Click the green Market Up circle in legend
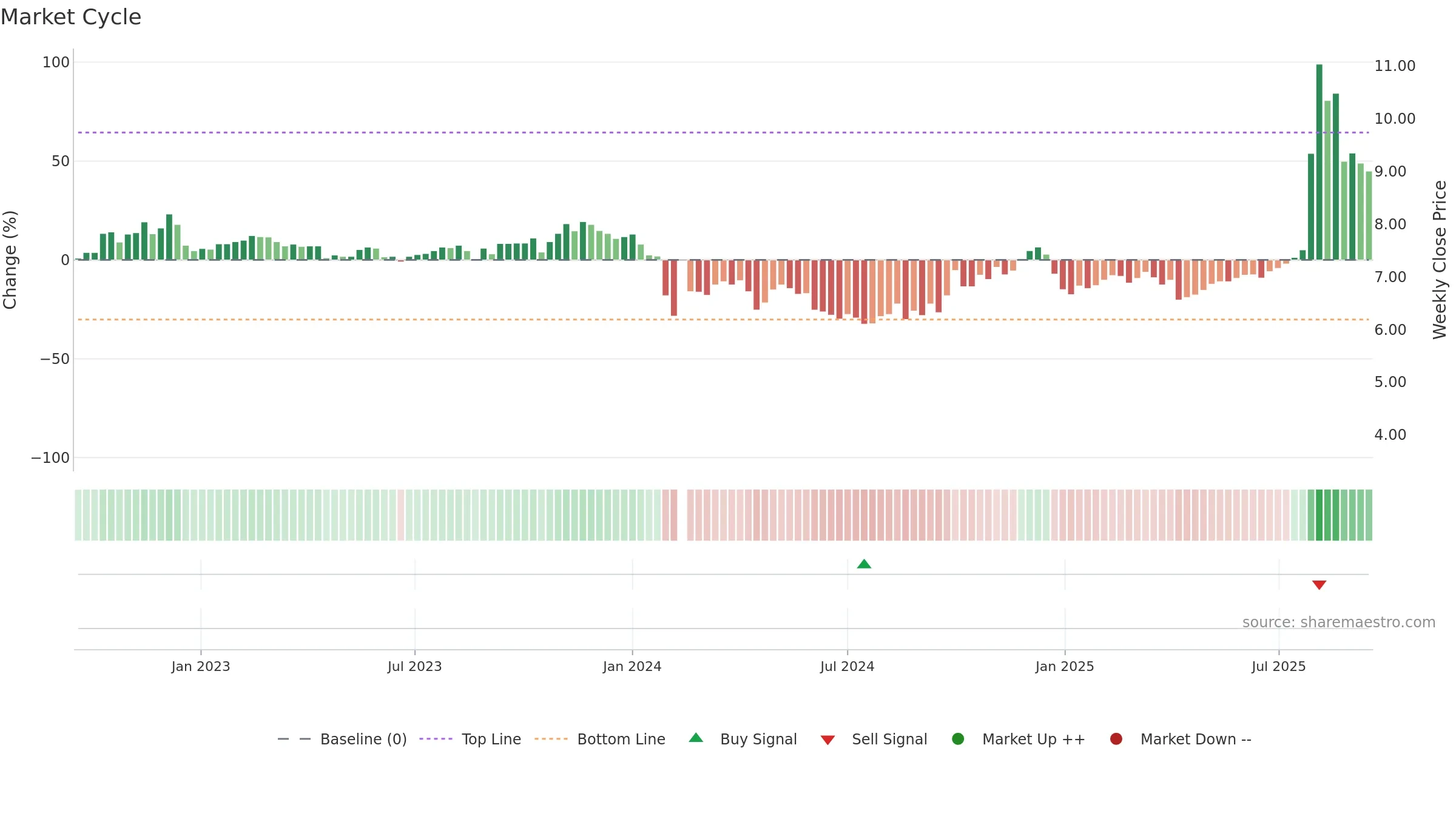1456x819 pixels. [x=958, y=739]
